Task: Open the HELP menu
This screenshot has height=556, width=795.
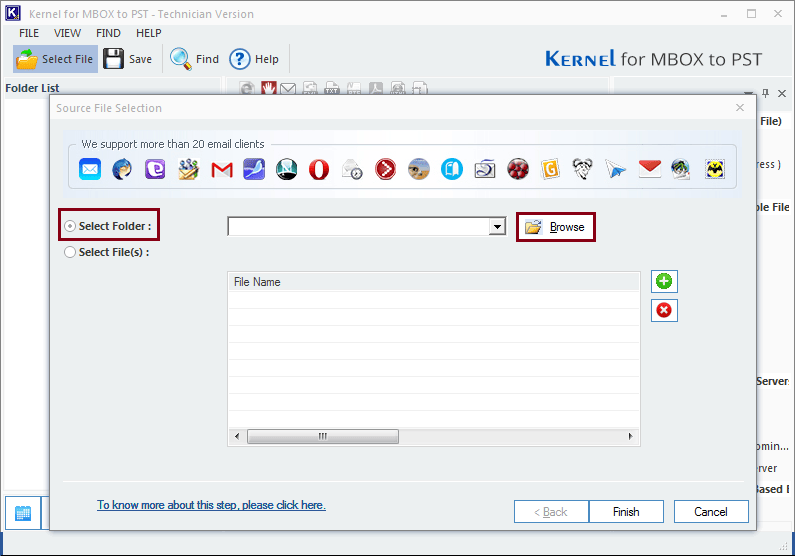Action: 149,33
